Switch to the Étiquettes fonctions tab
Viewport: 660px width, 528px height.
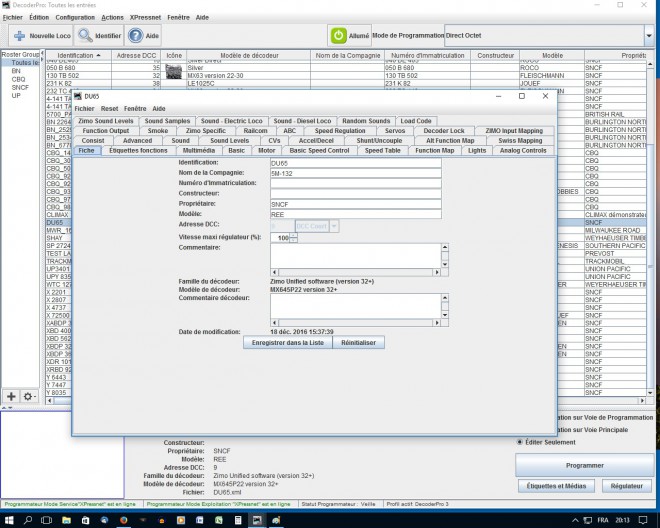tap(138, 150)
